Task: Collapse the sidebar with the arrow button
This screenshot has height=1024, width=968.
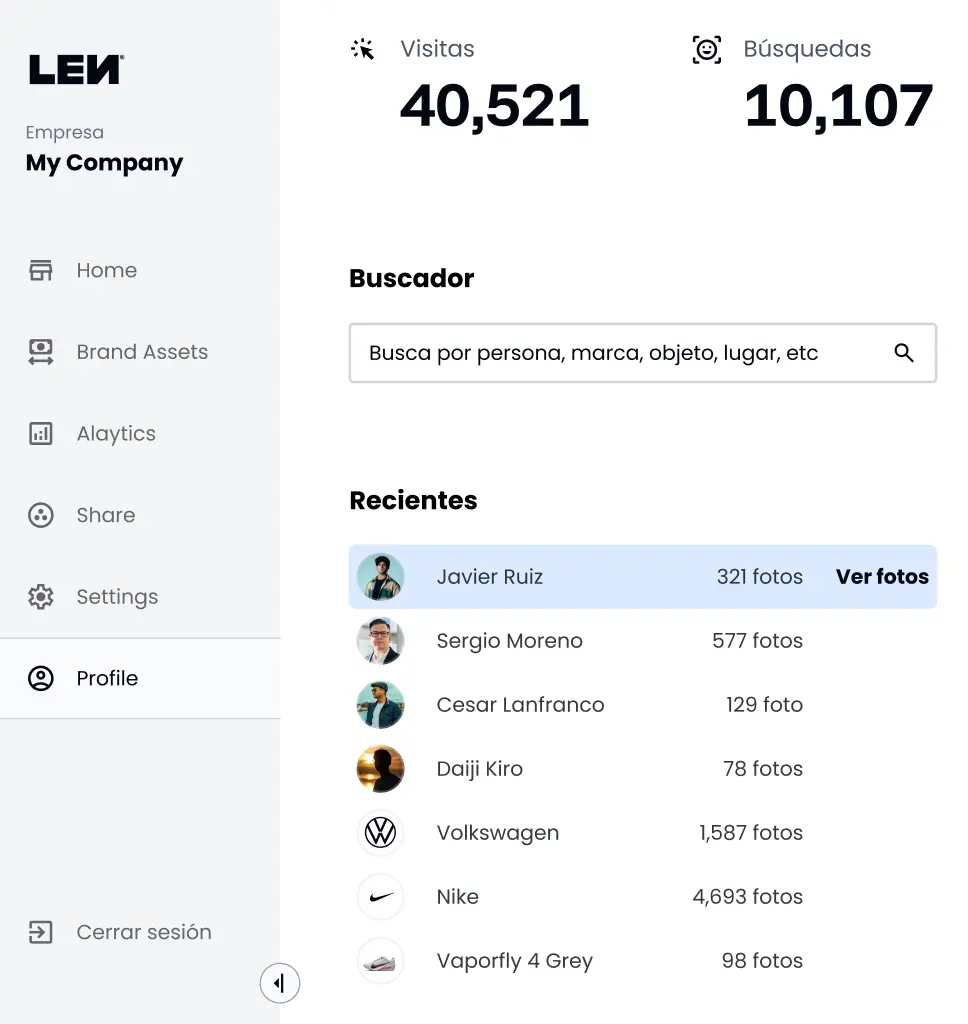Action: tap(280, 983)
